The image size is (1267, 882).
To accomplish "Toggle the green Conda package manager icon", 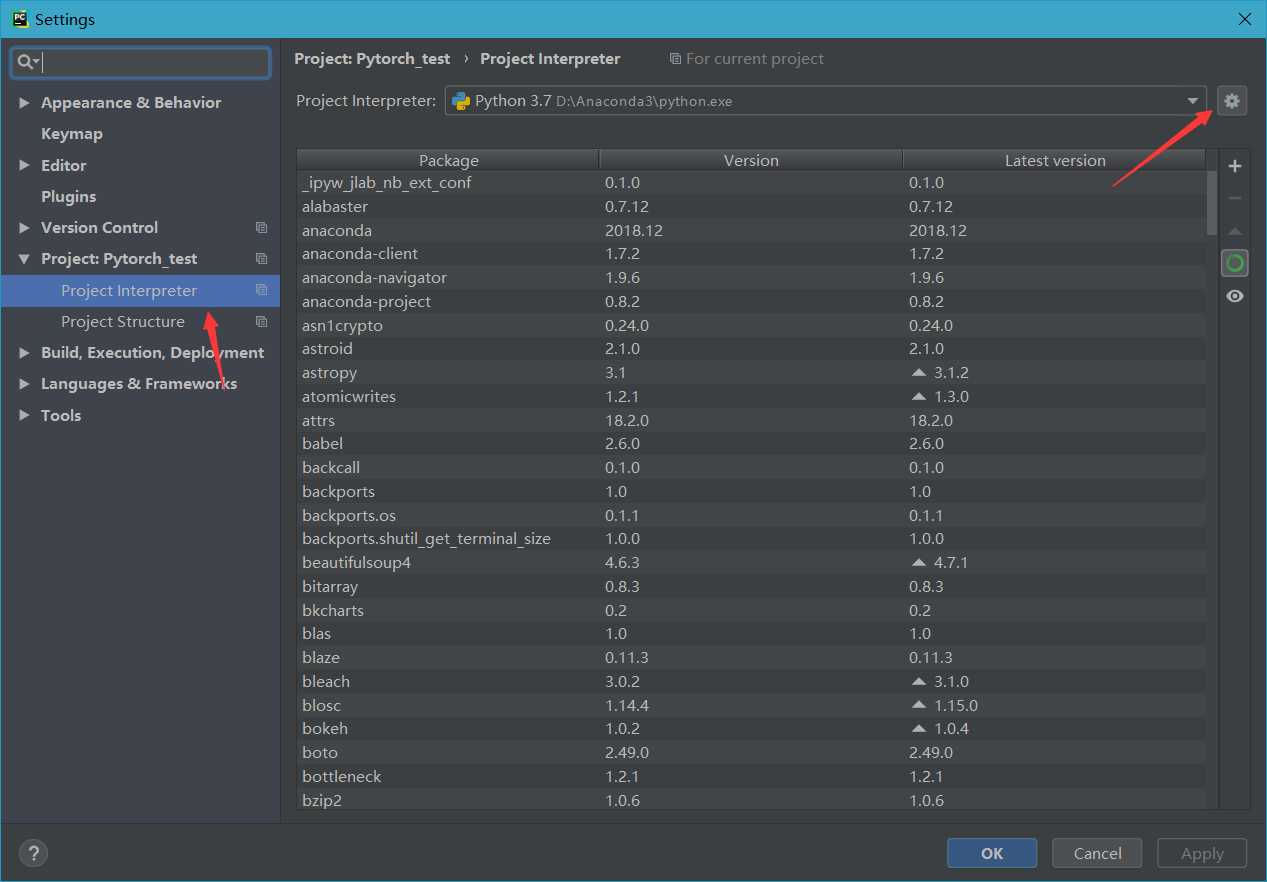I will click(x=1235, y=263).
